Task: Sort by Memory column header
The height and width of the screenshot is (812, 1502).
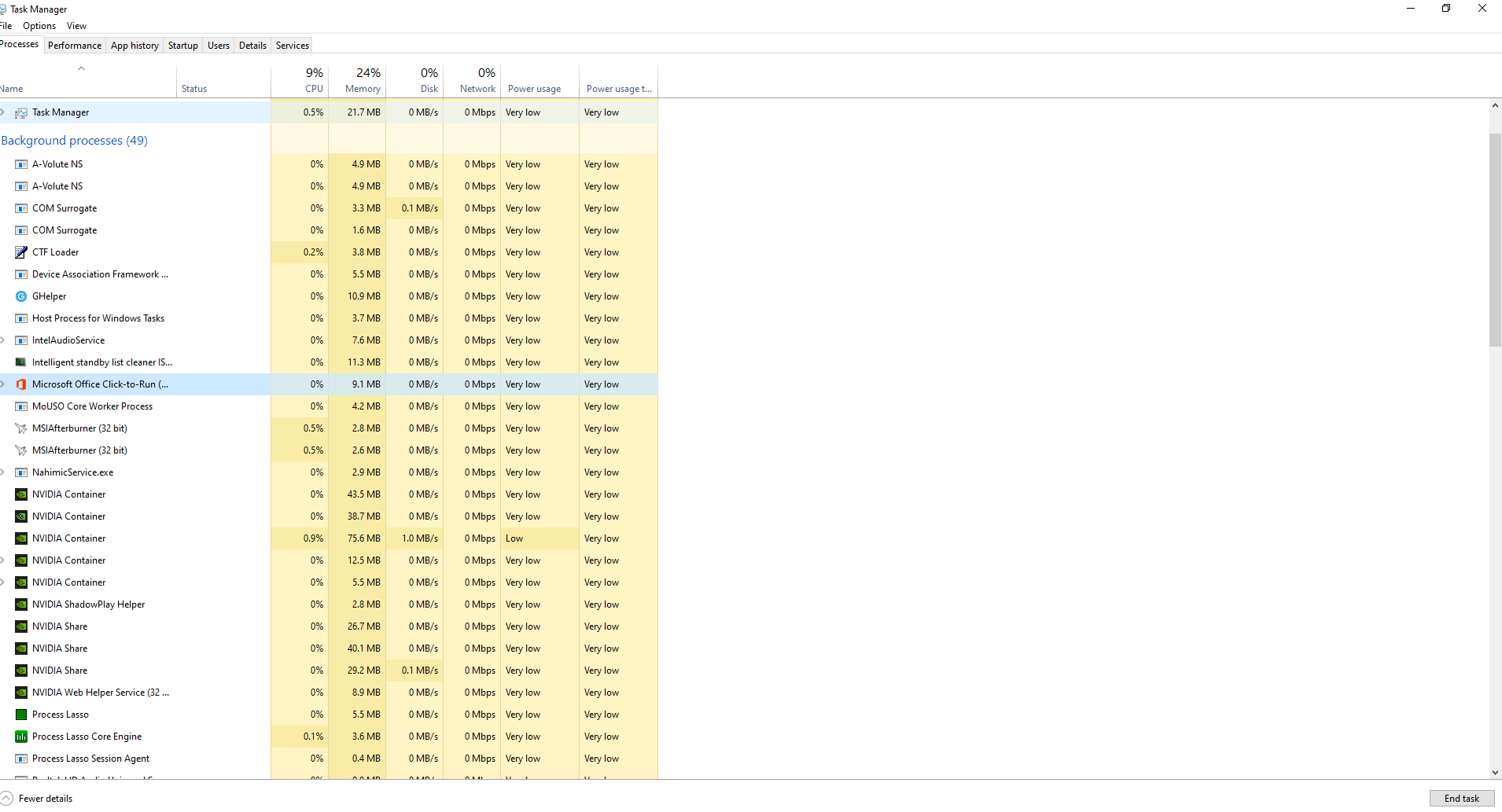Action: coord(357,80)
